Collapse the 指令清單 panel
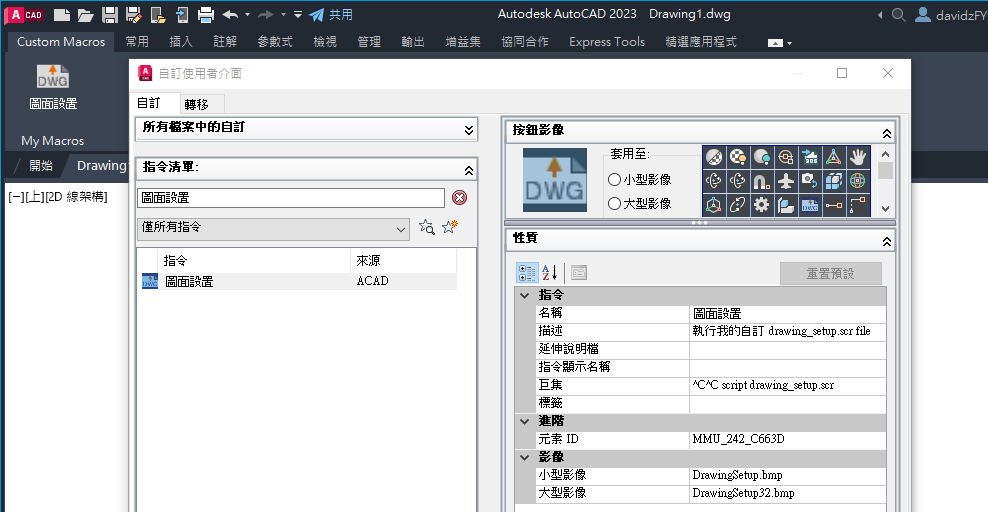The image size is (988, 512). point(469,170)
